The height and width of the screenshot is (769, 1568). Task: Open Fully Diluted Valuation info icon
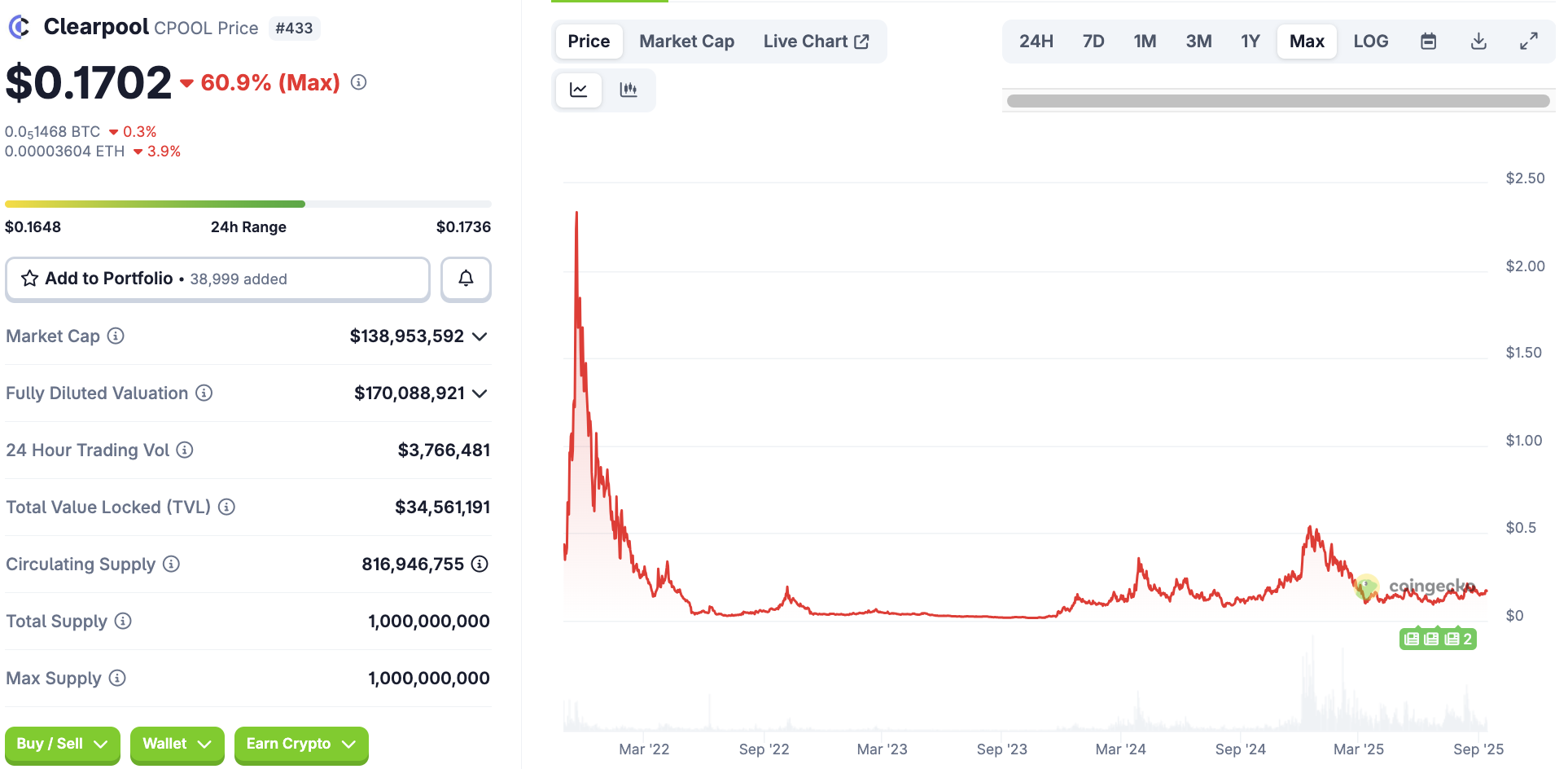click(204, 393)
